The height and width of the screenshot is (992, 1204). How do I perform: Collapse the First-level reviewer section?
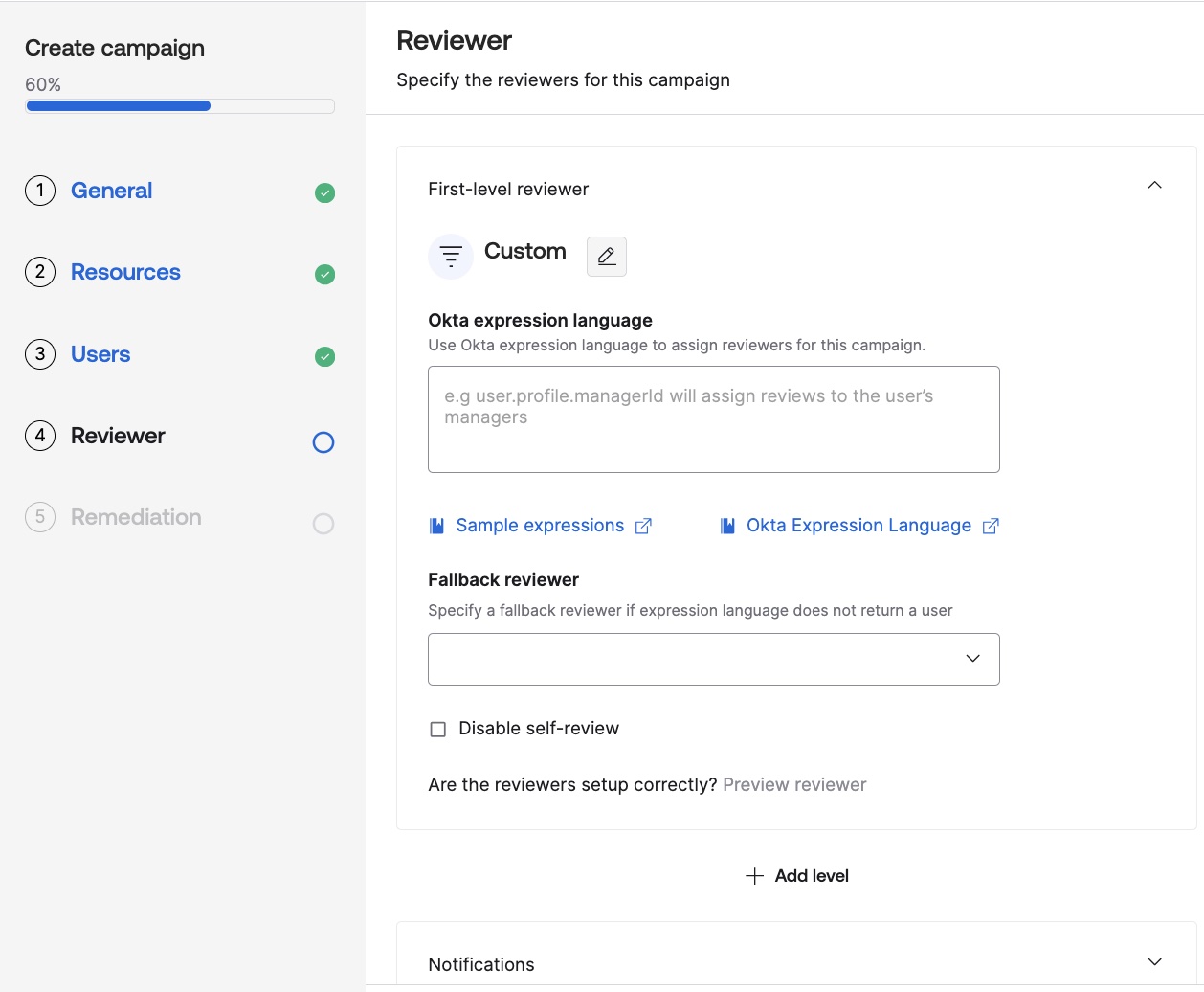(x=1155, y=186)
